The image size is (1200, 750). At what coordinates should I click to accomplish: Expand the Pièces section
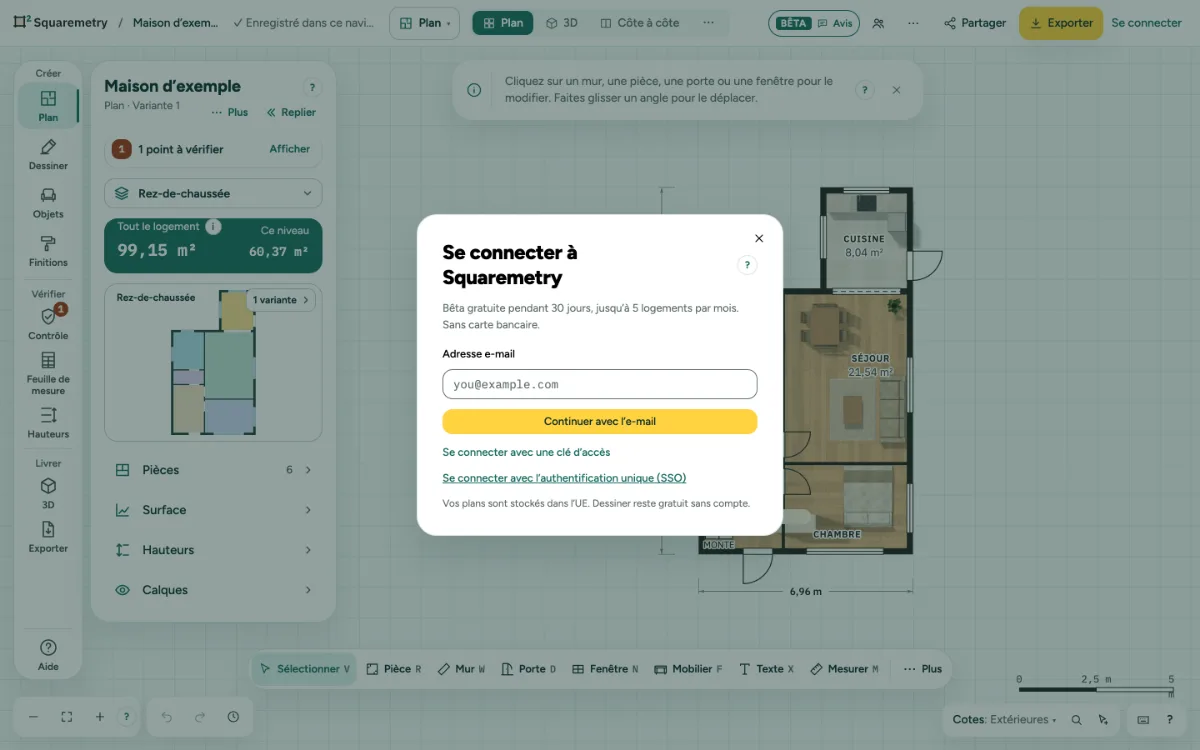(213, 470)
